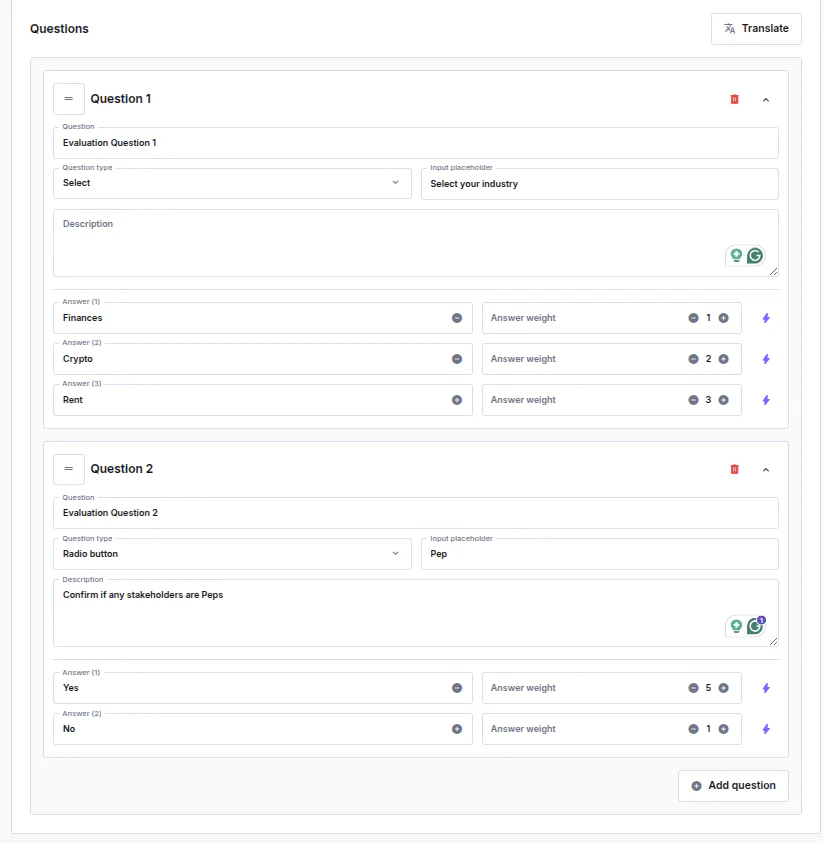Click the Input placeholder field containing Pep
The image size is (823, 843).
pyautogui.click(x=598, y=554)
